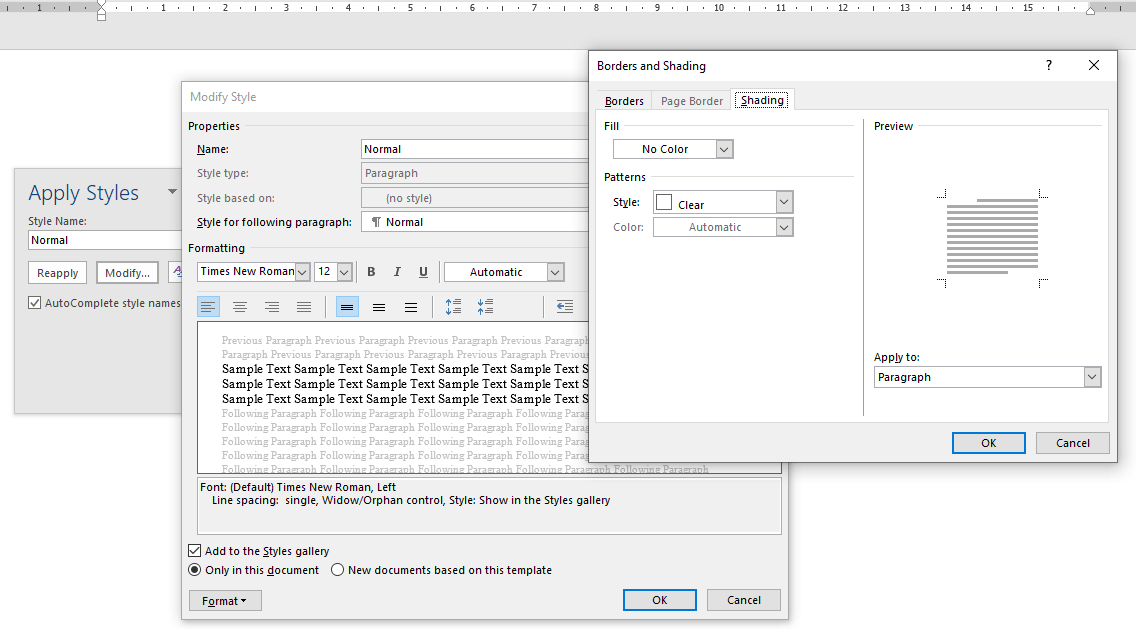Select Only in this document radio button

pyautogui.click(x=194, y=570)
